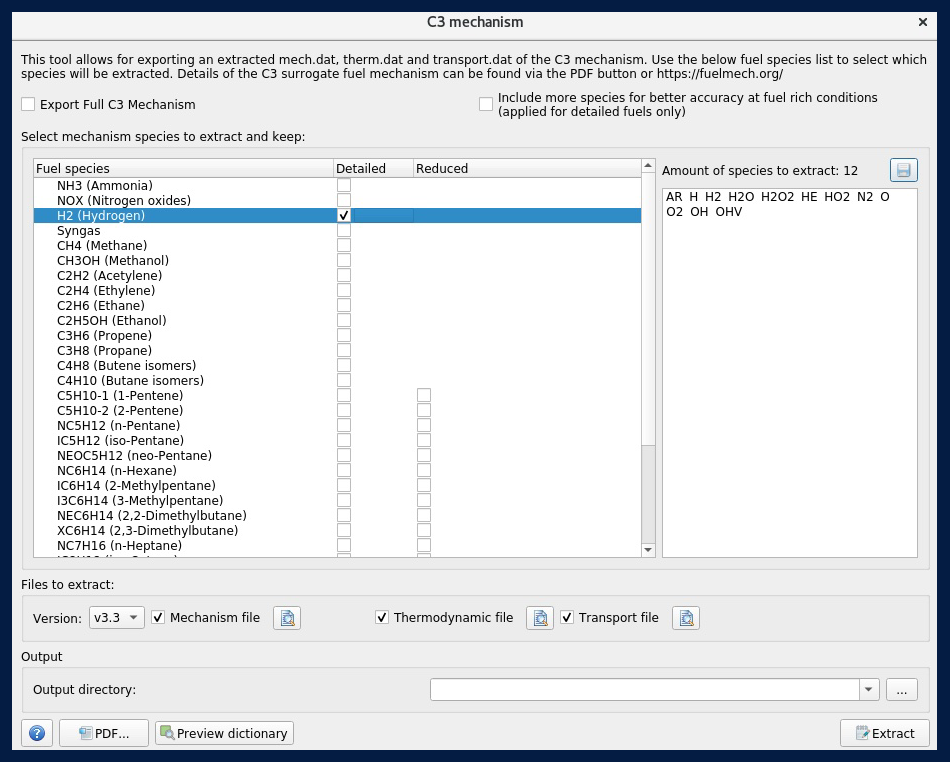Viewport: 950px width, 762px height.
Task: Check Detailed box for NH3 (Ammonia)
Action: 344,185
